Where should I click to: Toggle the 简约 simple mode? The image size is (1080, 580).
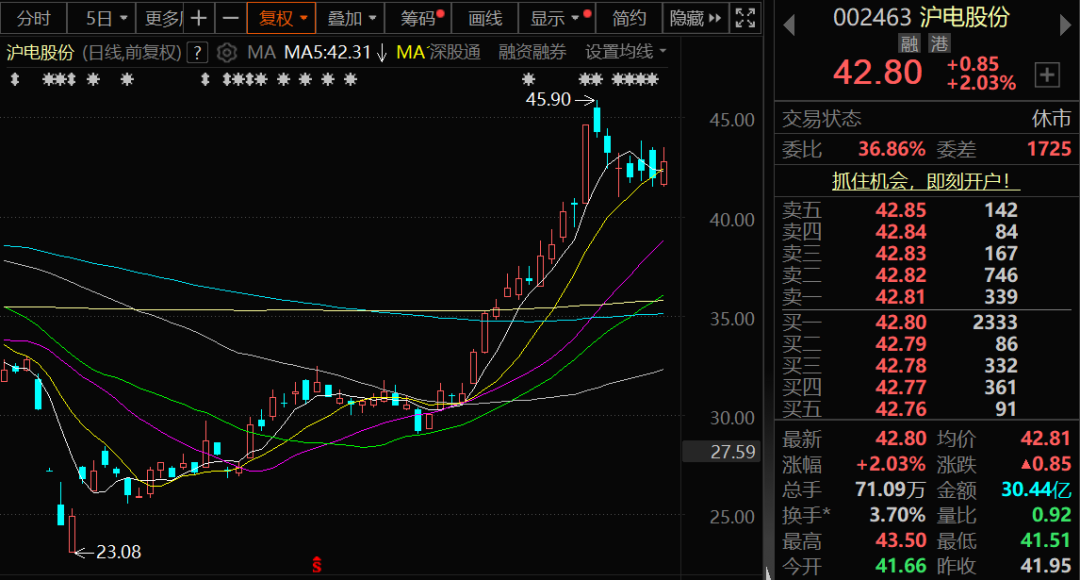(630, 18)
